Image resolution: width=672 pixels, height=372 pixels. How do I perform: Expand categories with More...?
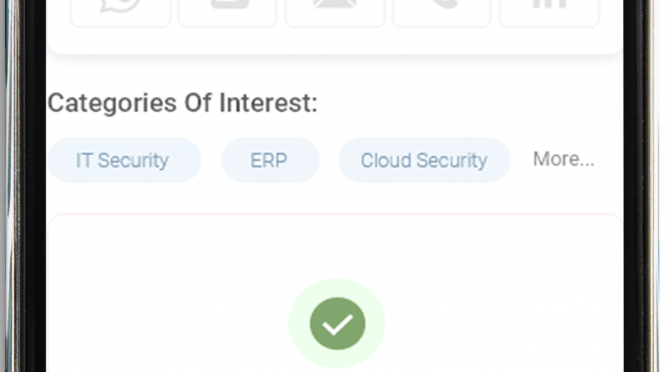564,159
